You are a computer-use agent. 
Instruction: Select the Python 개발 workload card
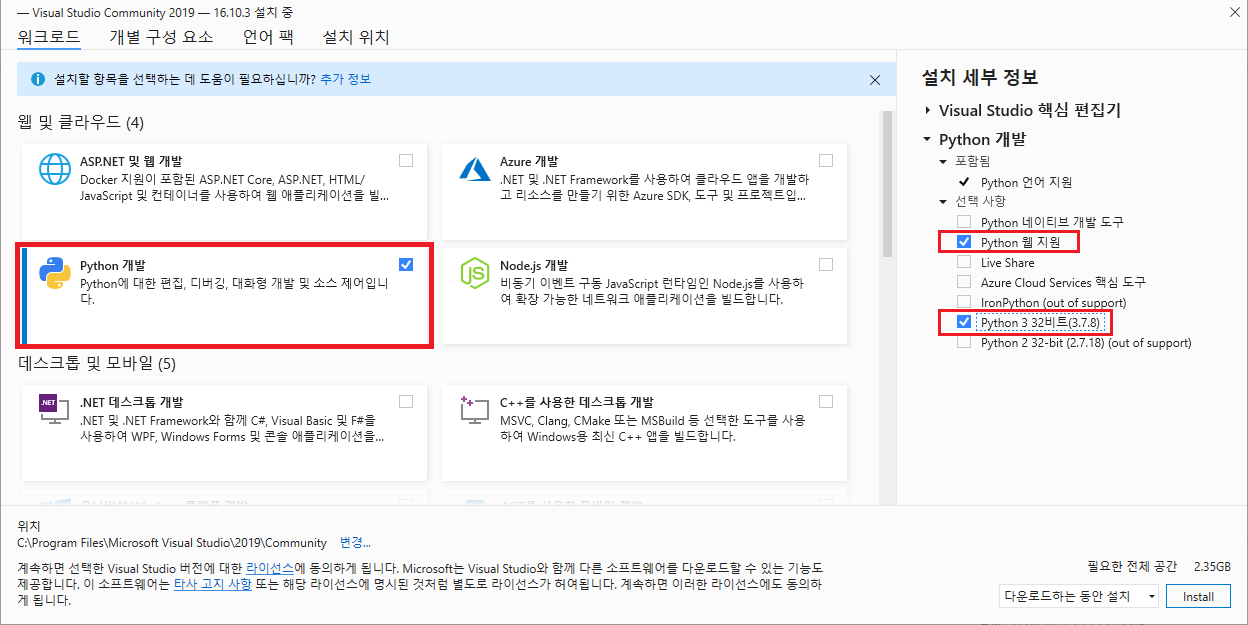click(x=226, y=295)
